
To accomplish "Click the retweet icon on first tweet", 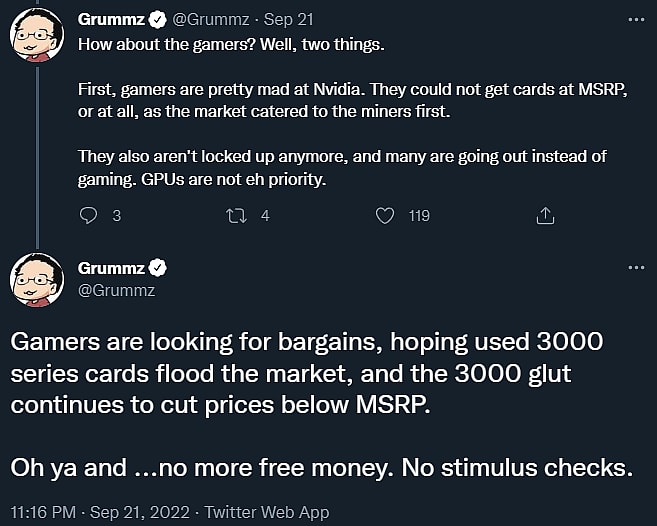I will pos(236,215).
